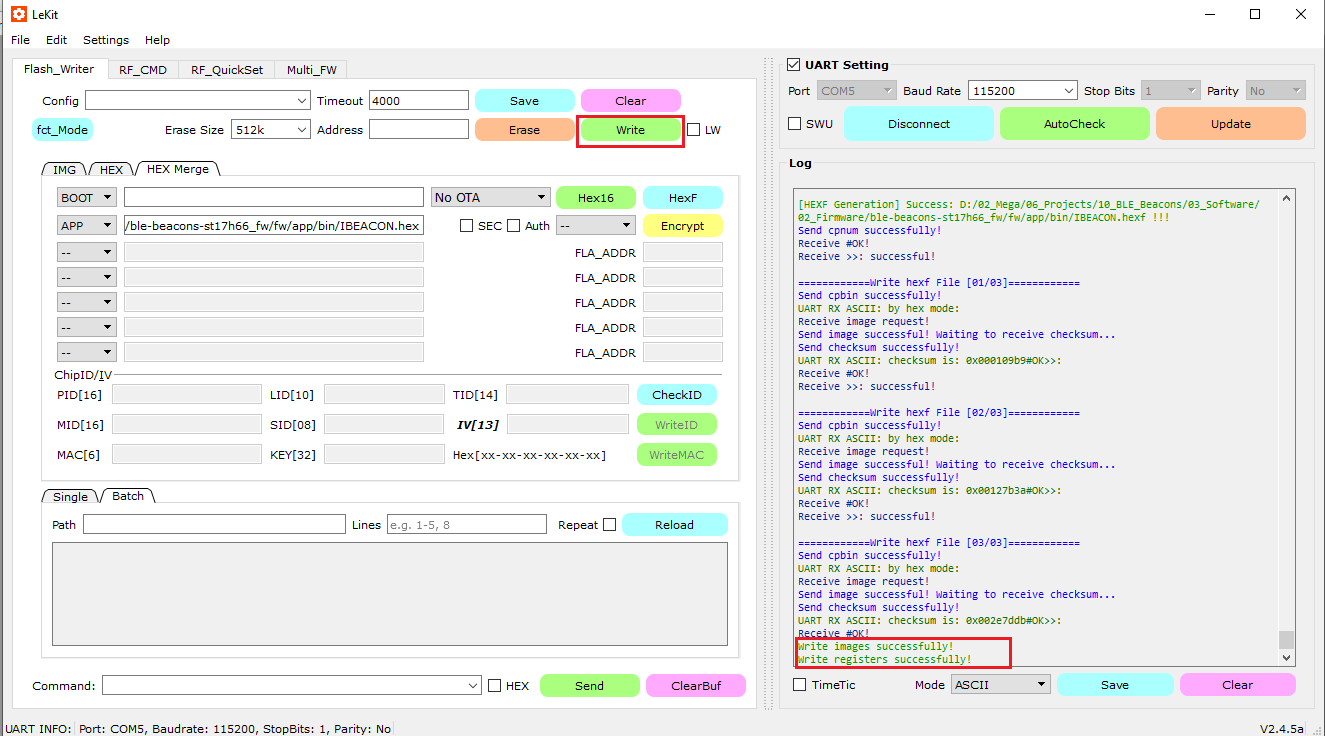1325x736 pixels.
Task: Click the Reload button
Action: 674,525
